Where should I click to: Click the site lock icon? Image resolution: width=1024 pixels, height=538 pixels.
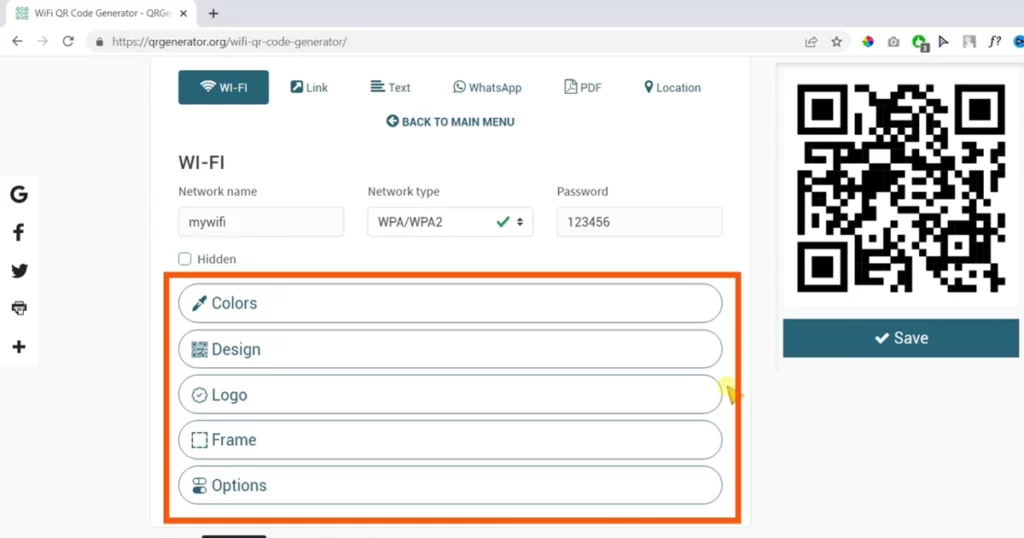click(x=99, y=42)
